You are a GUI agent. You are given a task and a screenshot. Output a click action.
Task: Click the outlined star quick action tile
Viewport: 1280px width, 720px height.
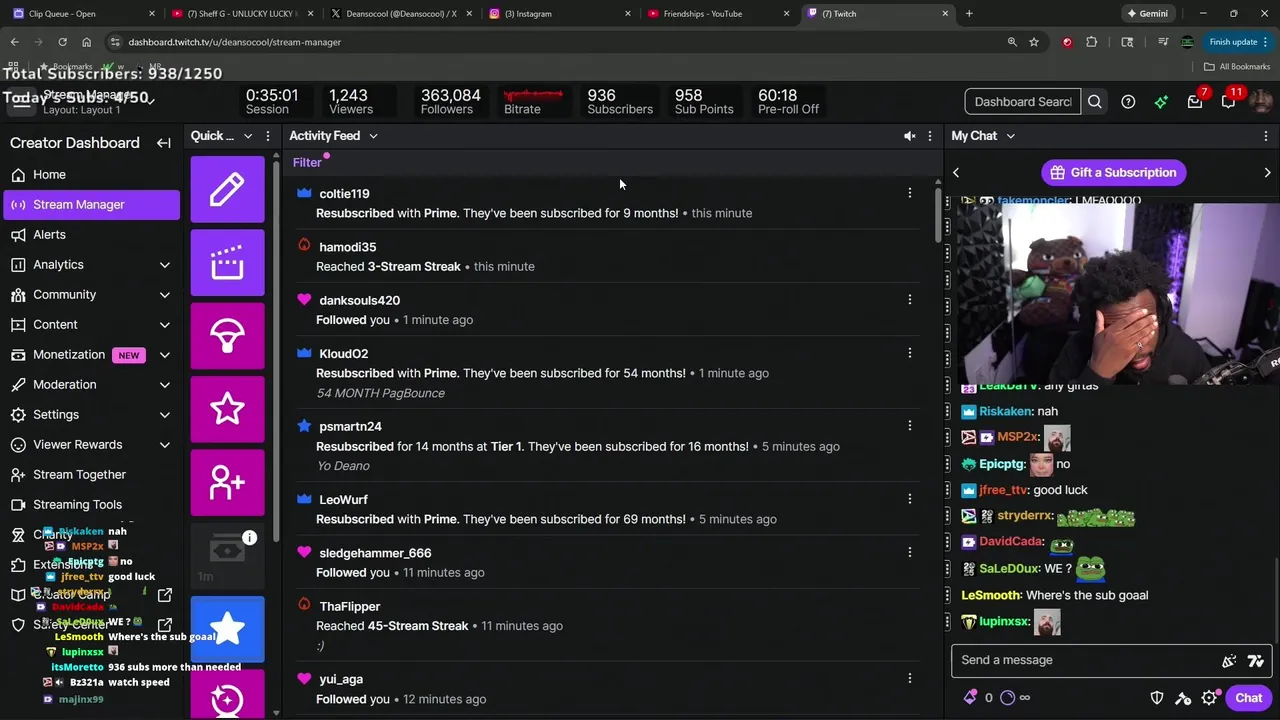227,408
